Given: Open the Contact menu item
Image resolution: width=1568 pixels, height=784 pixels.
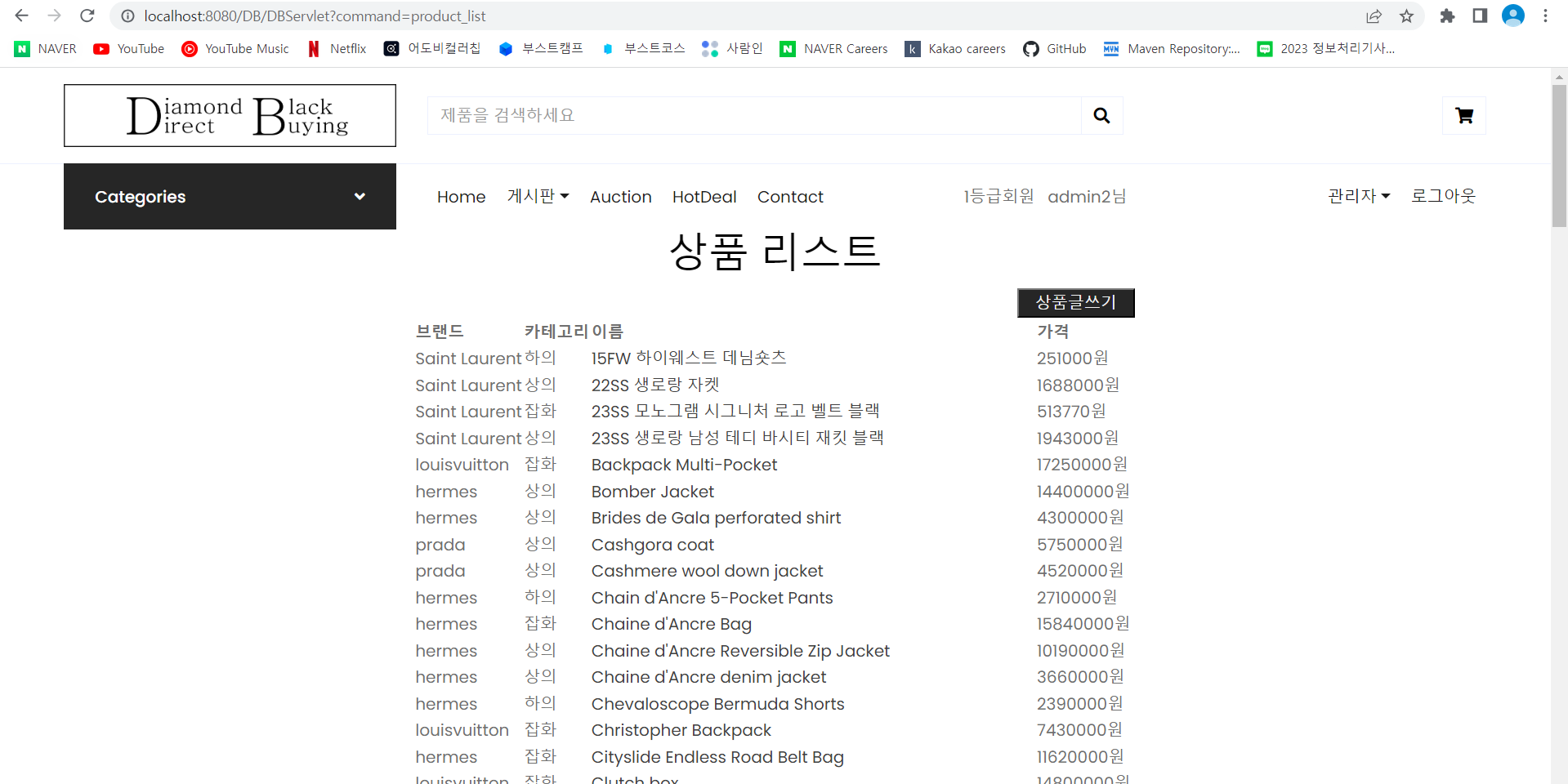Looking at the screenshot, I should click(x=790, y=197).
